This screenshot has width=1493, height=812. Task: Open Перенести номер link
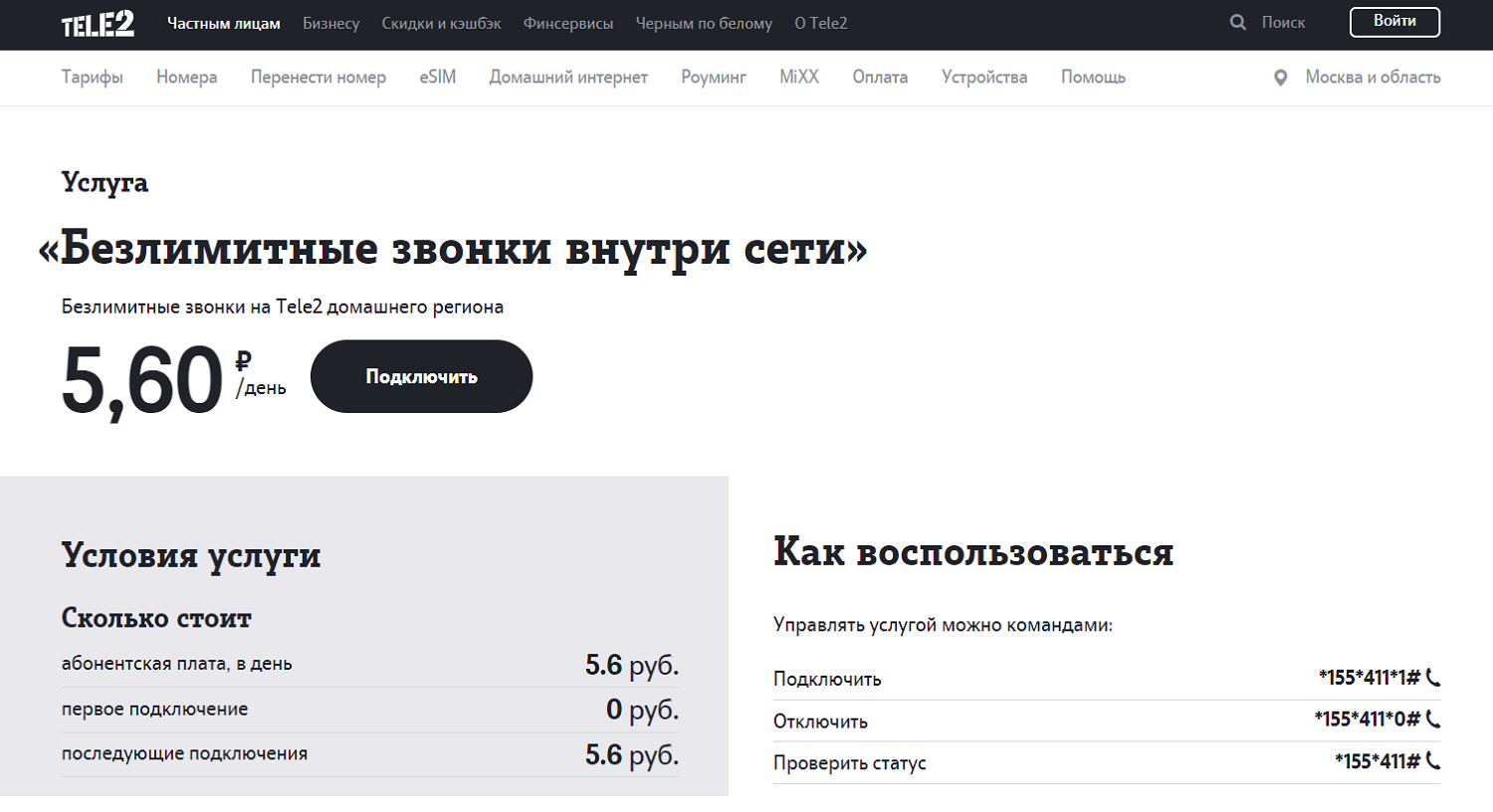tap(319, 78)
